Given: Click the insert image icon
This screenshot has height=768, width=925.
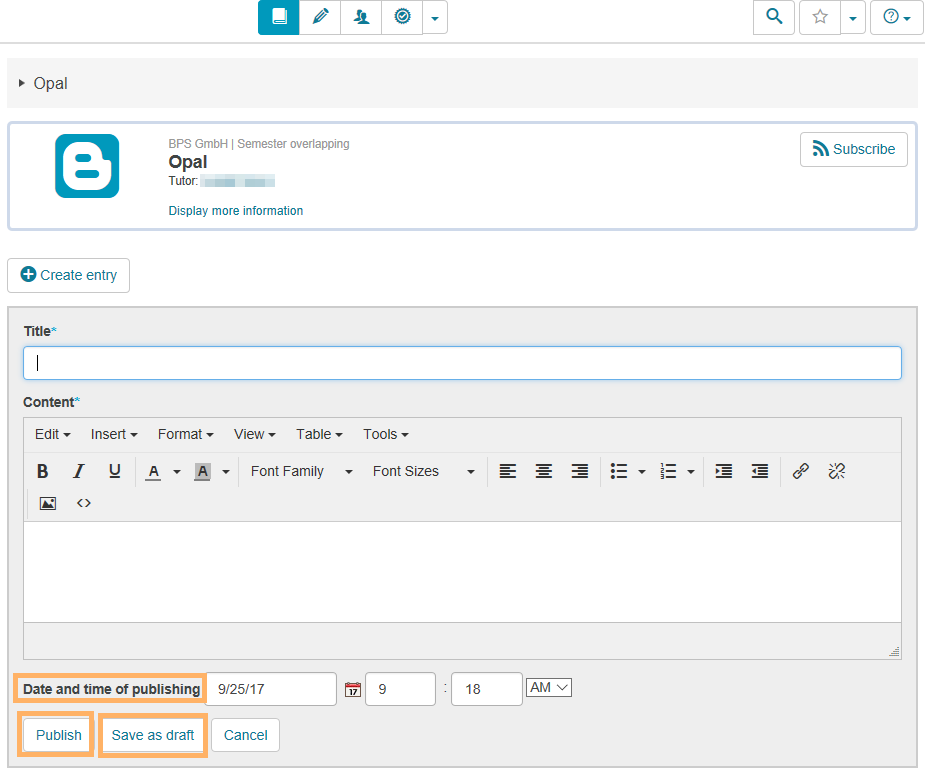Looking at the screenshot, I should coord(47,503).
